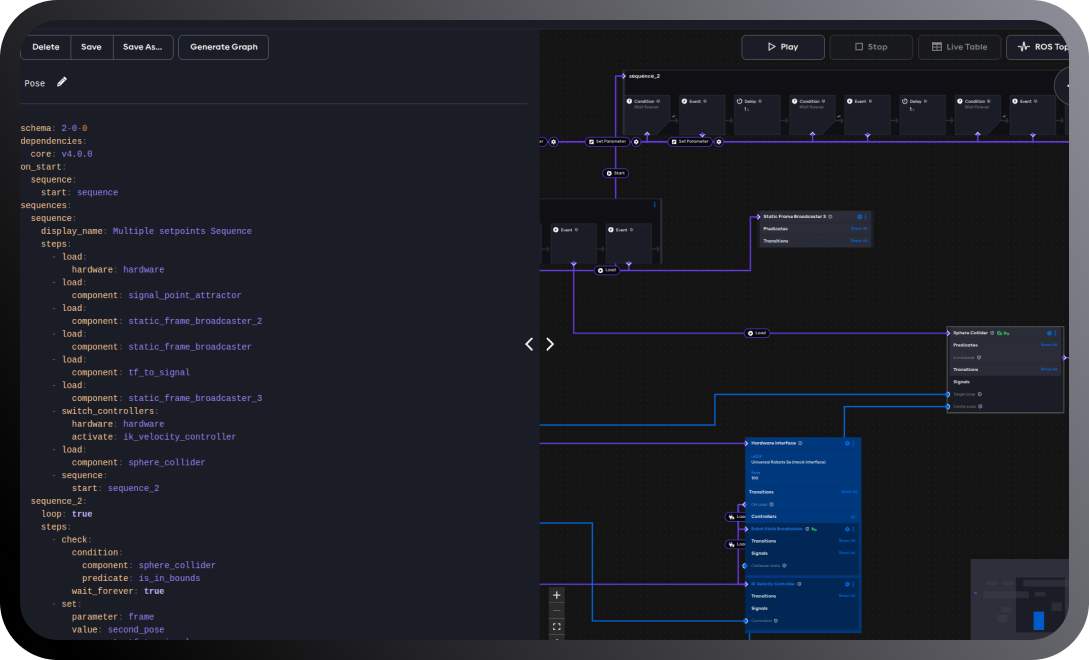The height and width of the screenshot is (660, 1089).
Task: Click the fit view icon in canvas controls
Action: coord(557,627)
